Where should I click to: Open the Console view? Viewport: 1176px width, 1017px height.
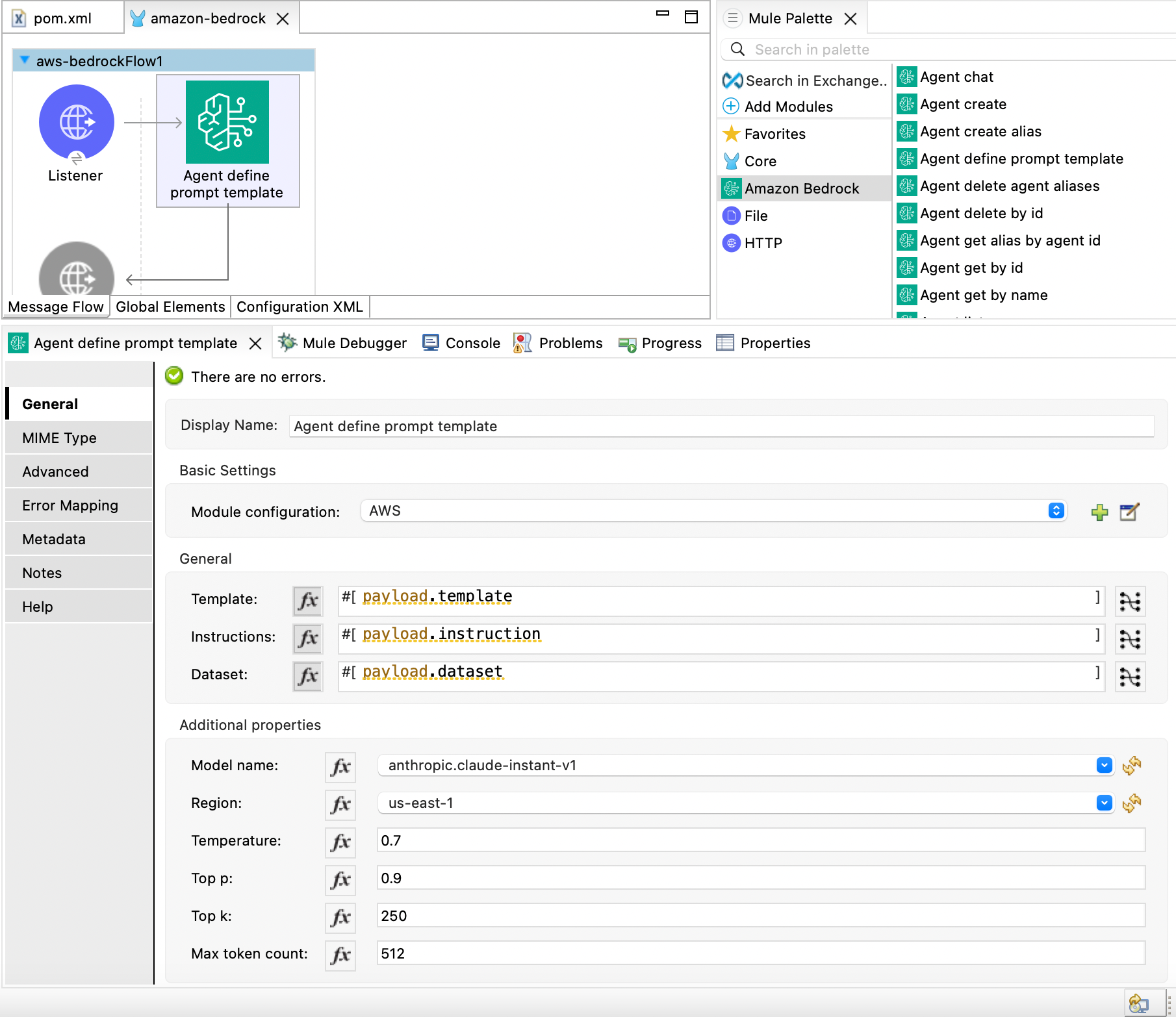coord(461,343)
